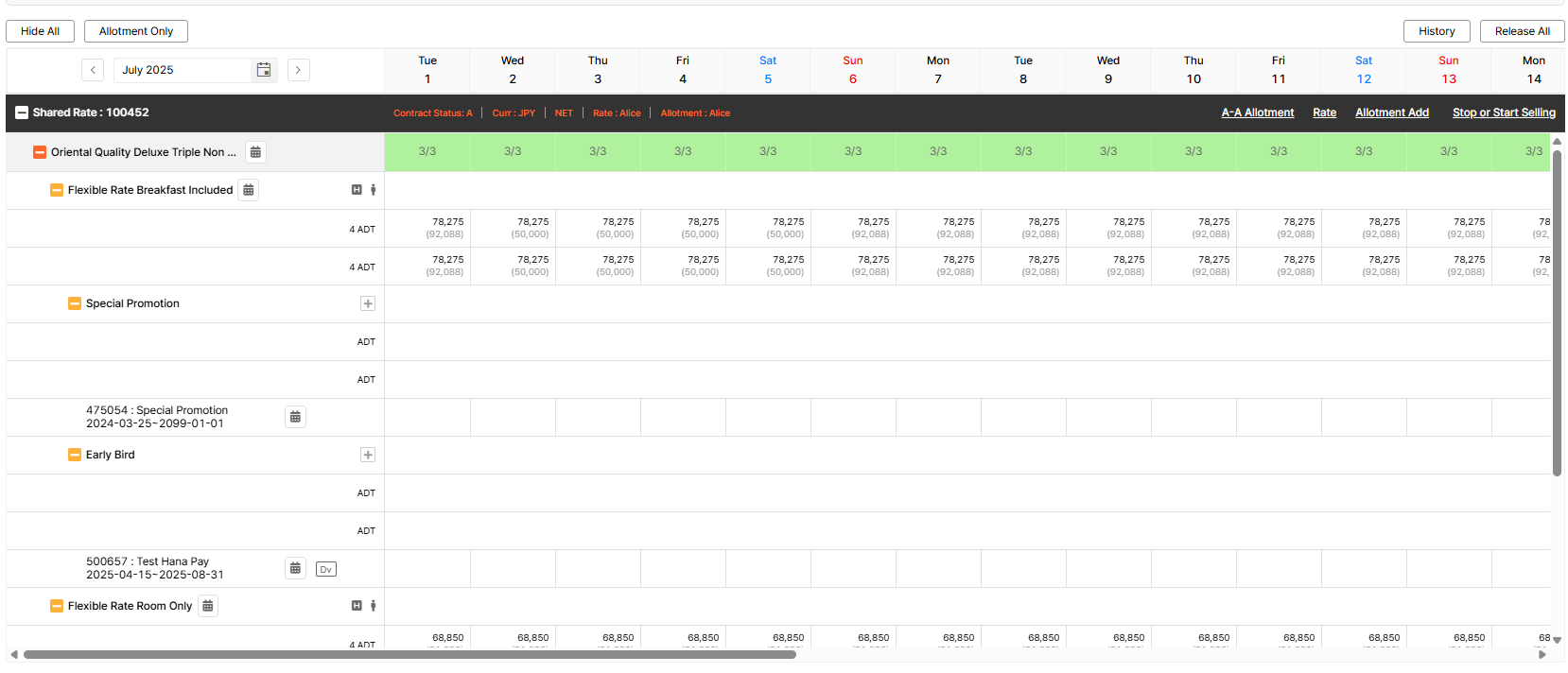This screenshot has height=673, width=1568.
Task: Click horizontal scrollbar thumb
Action: (x=409, y=654)
